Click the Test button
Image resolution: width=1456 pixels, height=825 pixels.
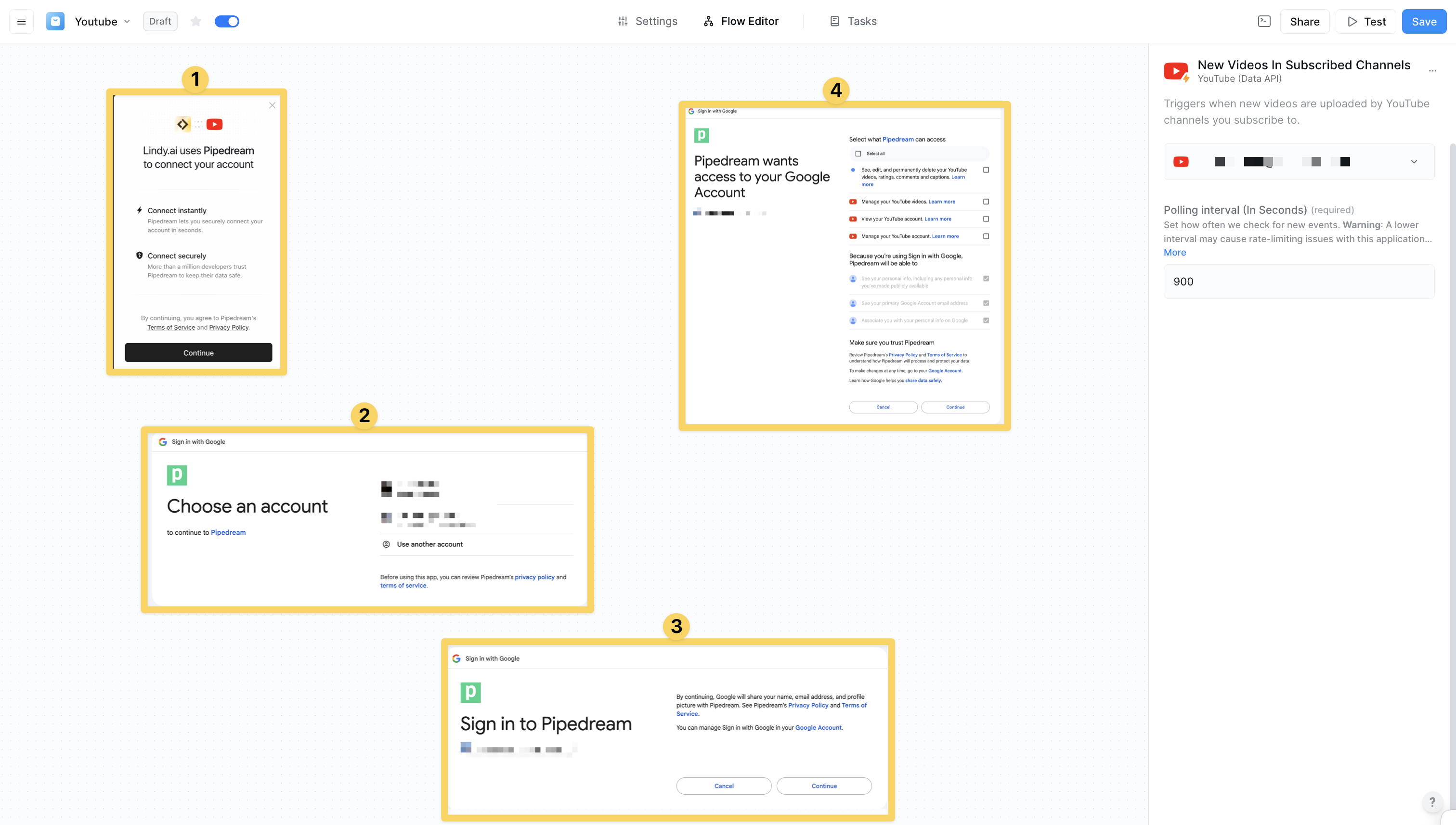pyautogui.click(x=1366, y=22)
